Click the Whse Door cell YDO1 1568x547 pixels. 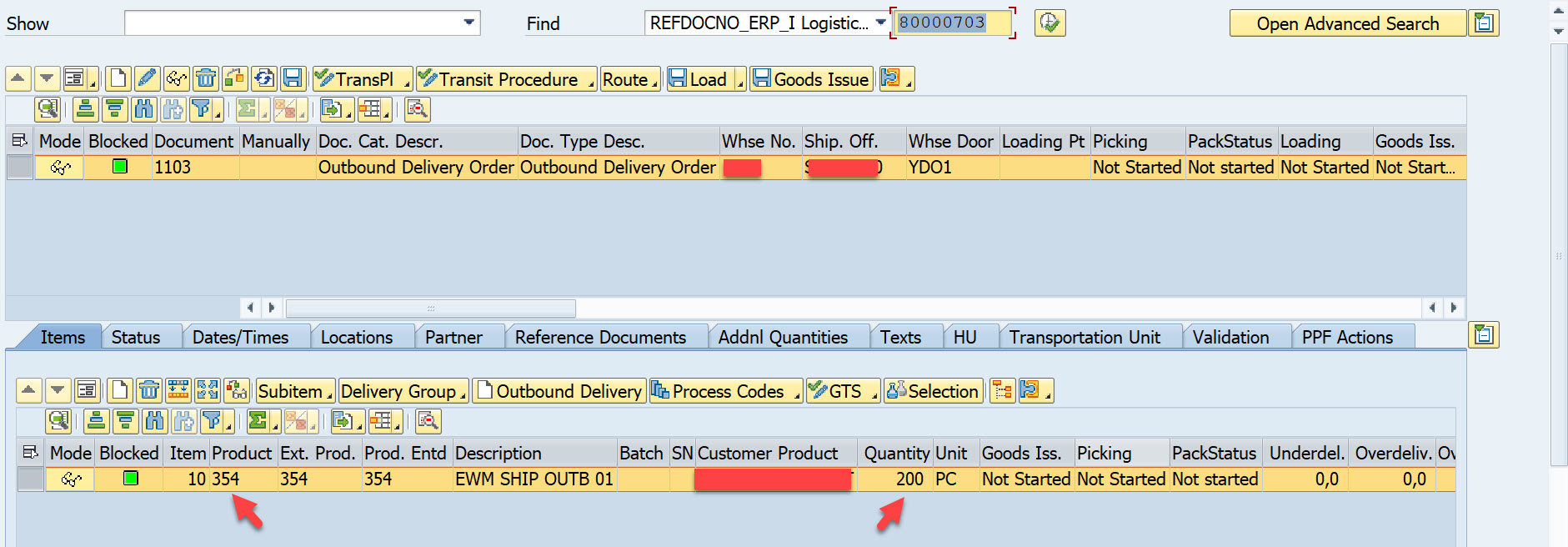953,167
